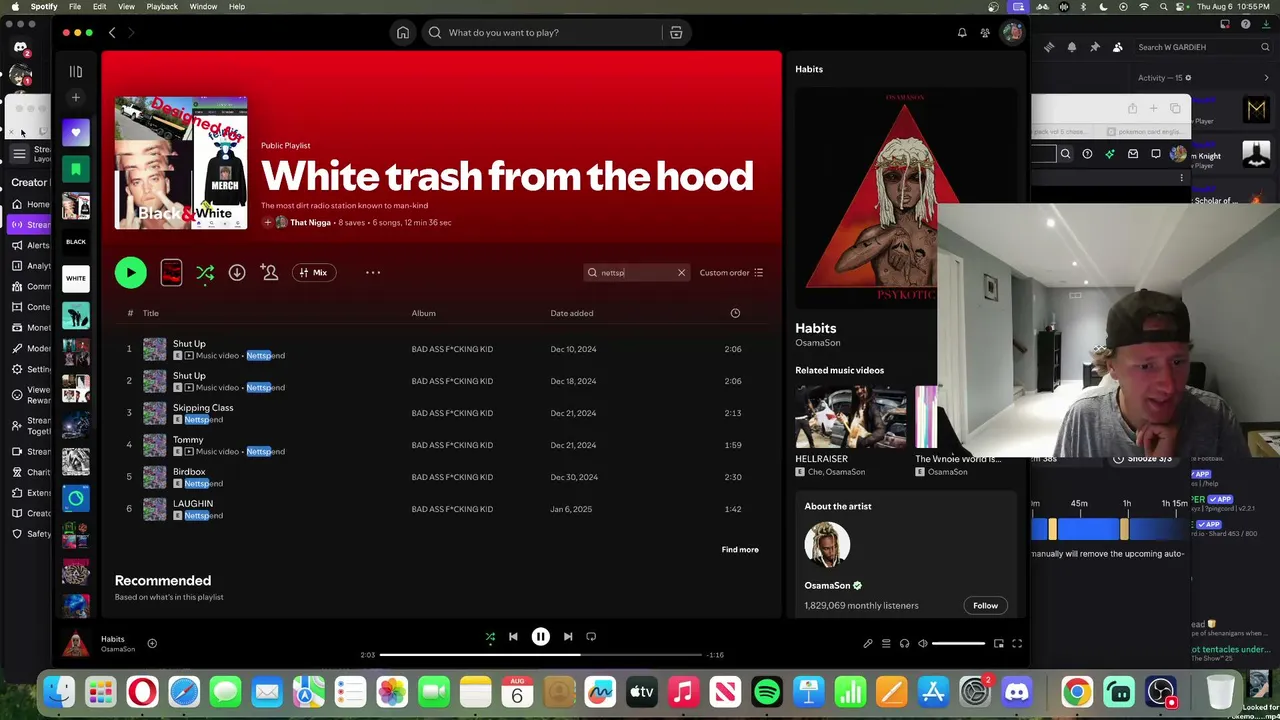This screenshot has height=720, width=1280.
Task: Follow OsamaSon artist
Action: click(985, 605)
